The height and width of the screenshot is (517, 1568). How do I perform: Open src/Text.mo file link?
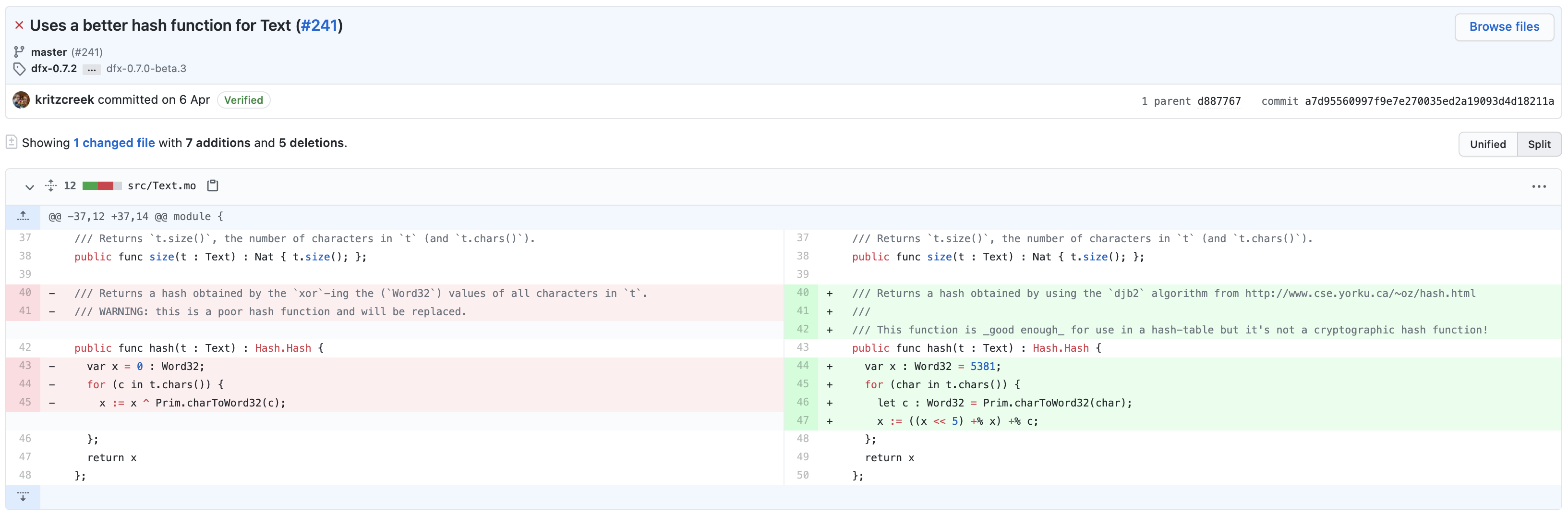click(162, 186)
